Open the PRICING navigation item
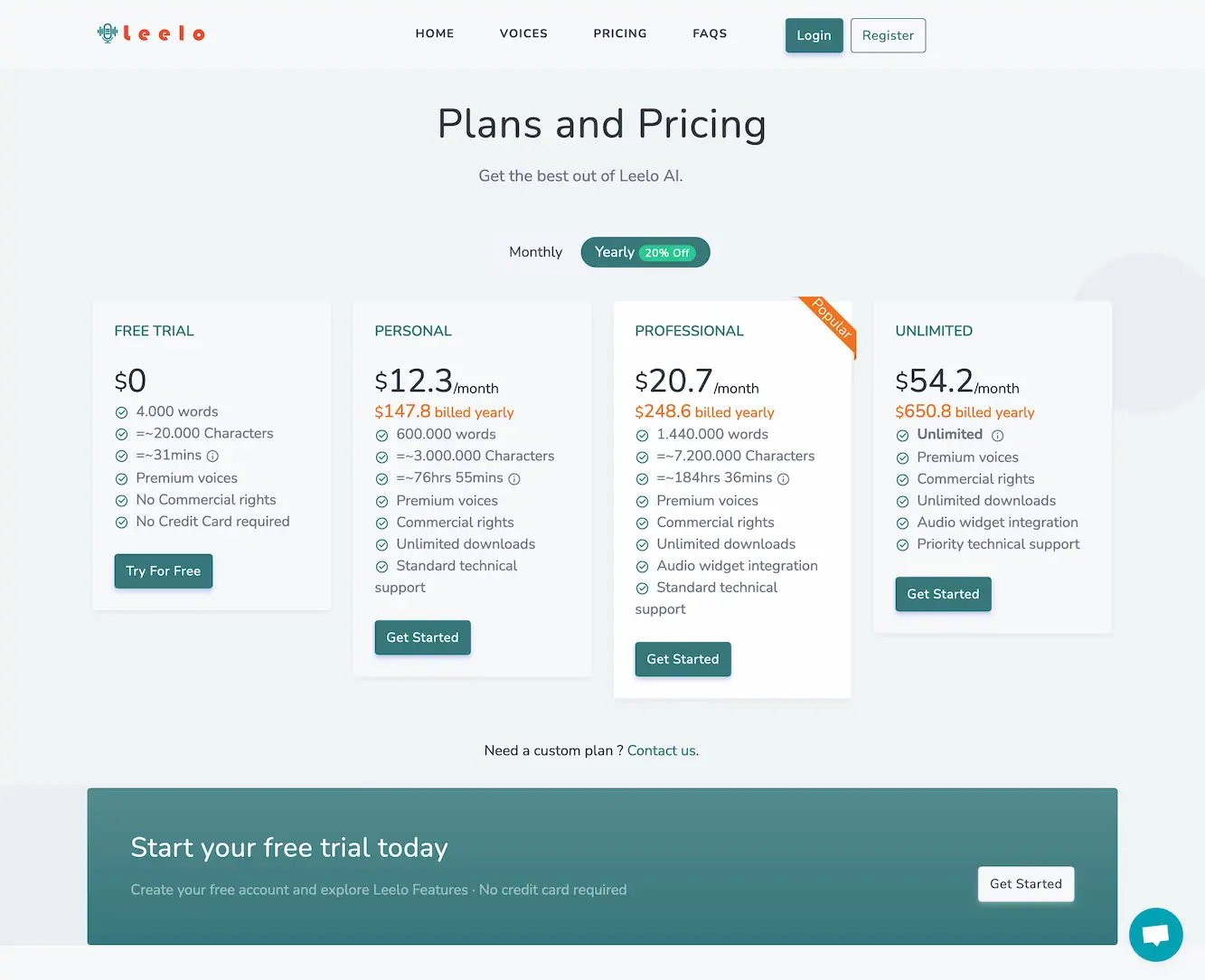The height and width of the screenshot is (980, 1205). click(x=620, y=33)
